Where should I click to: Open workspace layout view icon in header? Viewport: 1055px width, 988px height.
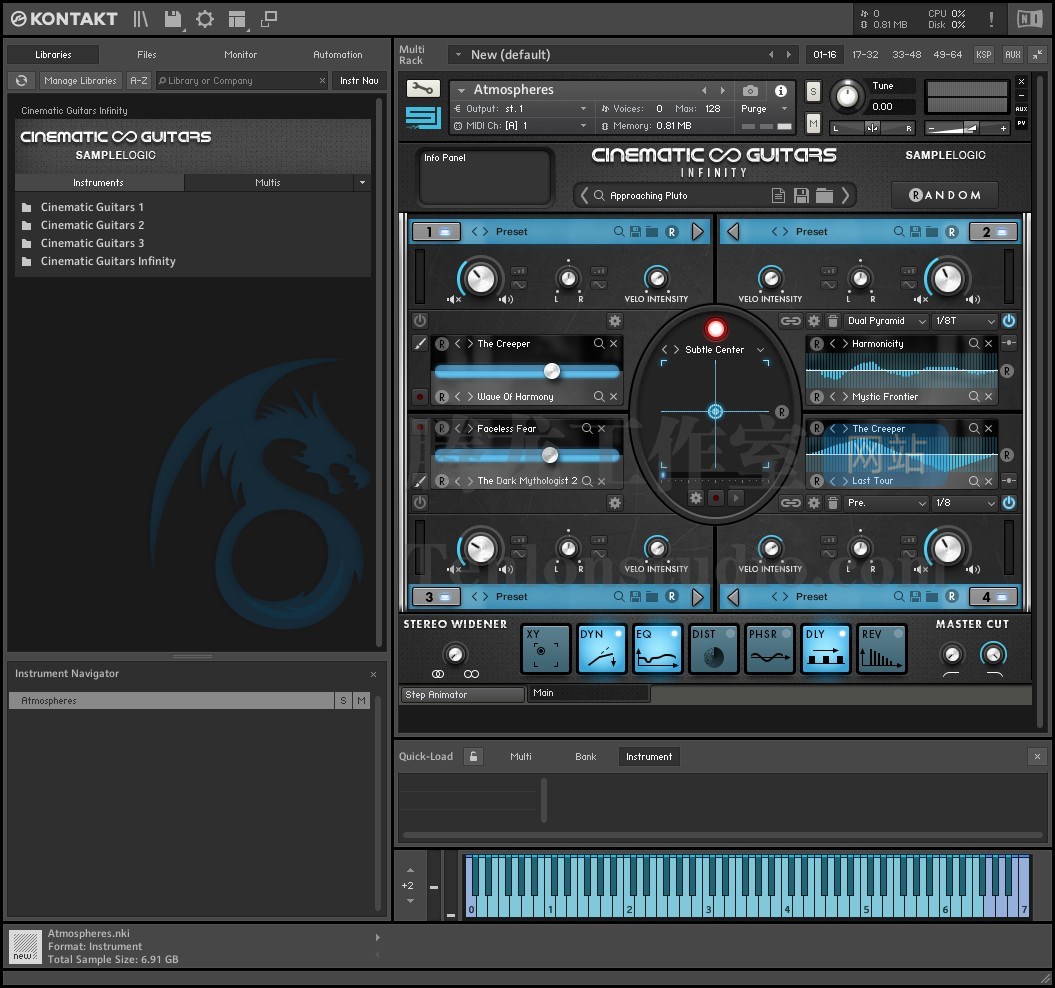(x=237, y=19)
